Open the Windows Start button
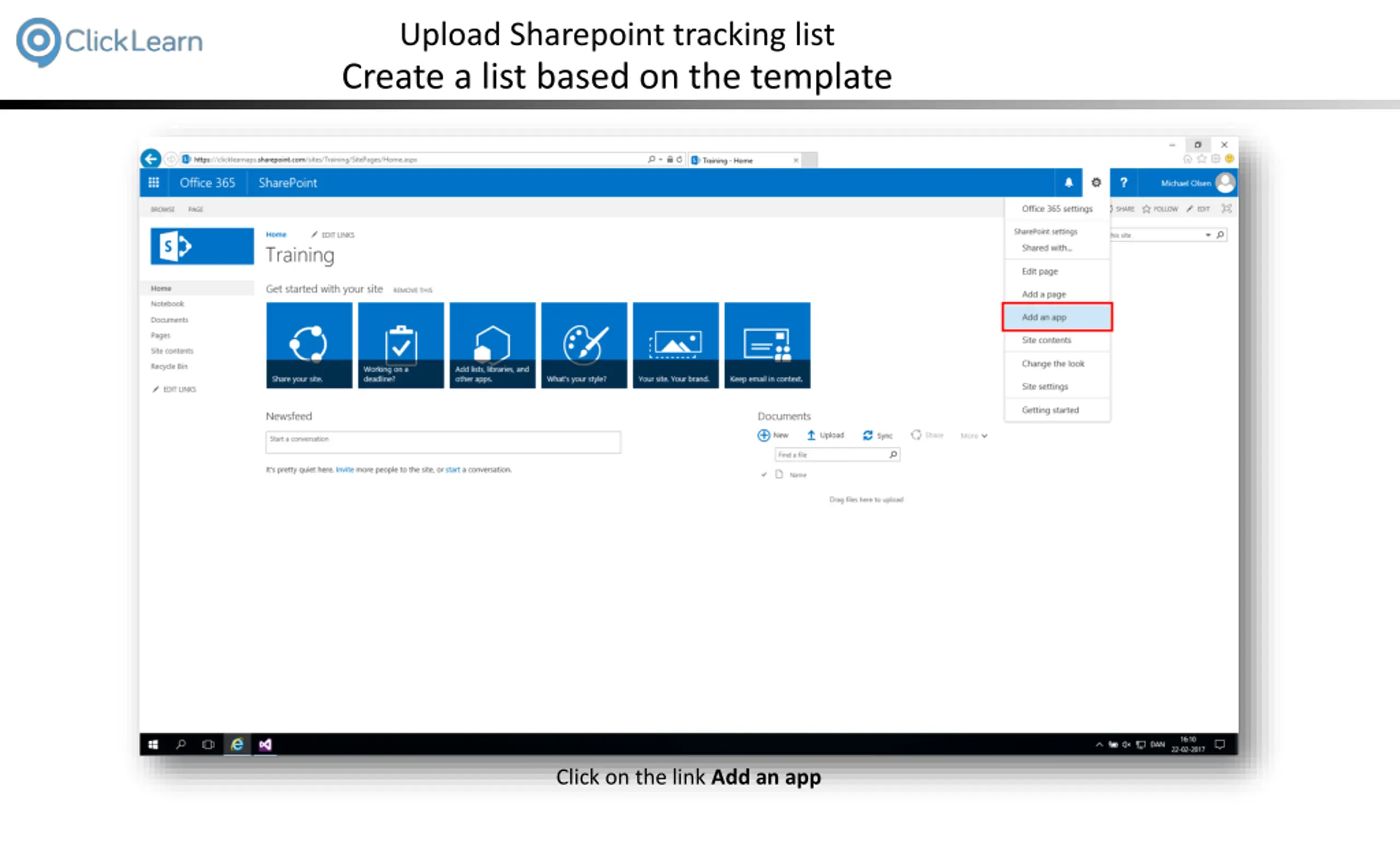The image size is (1400, 849). click(154, 745)
